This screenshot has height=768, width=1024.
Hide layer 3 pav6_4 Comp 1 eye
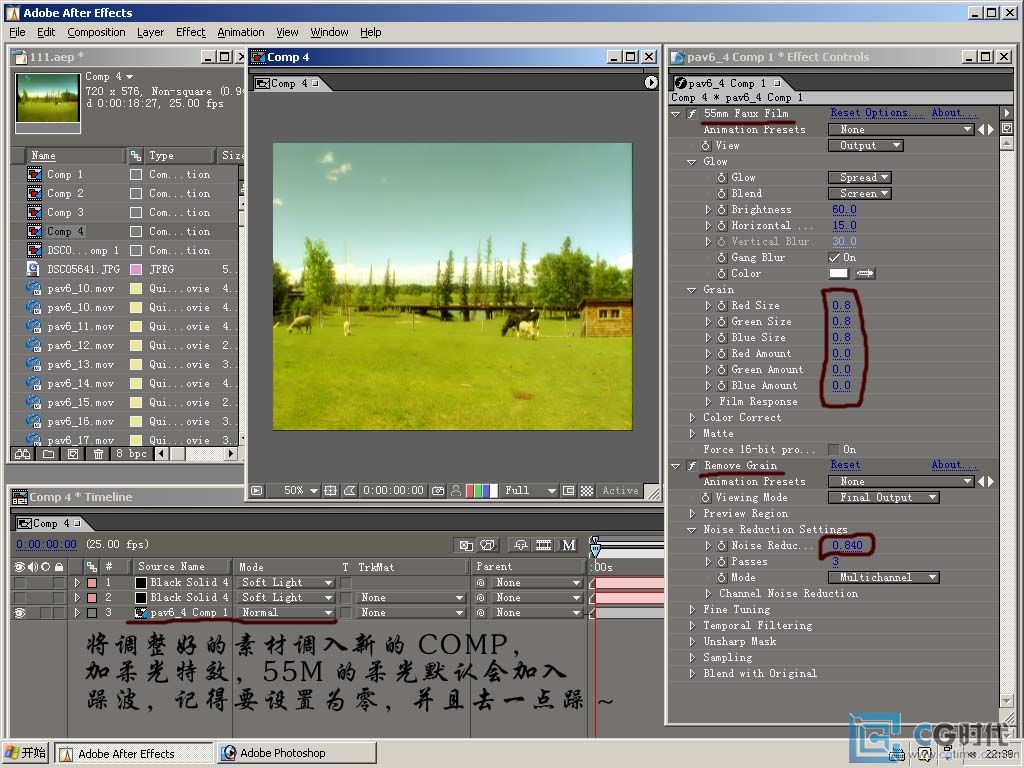(20, 613)
